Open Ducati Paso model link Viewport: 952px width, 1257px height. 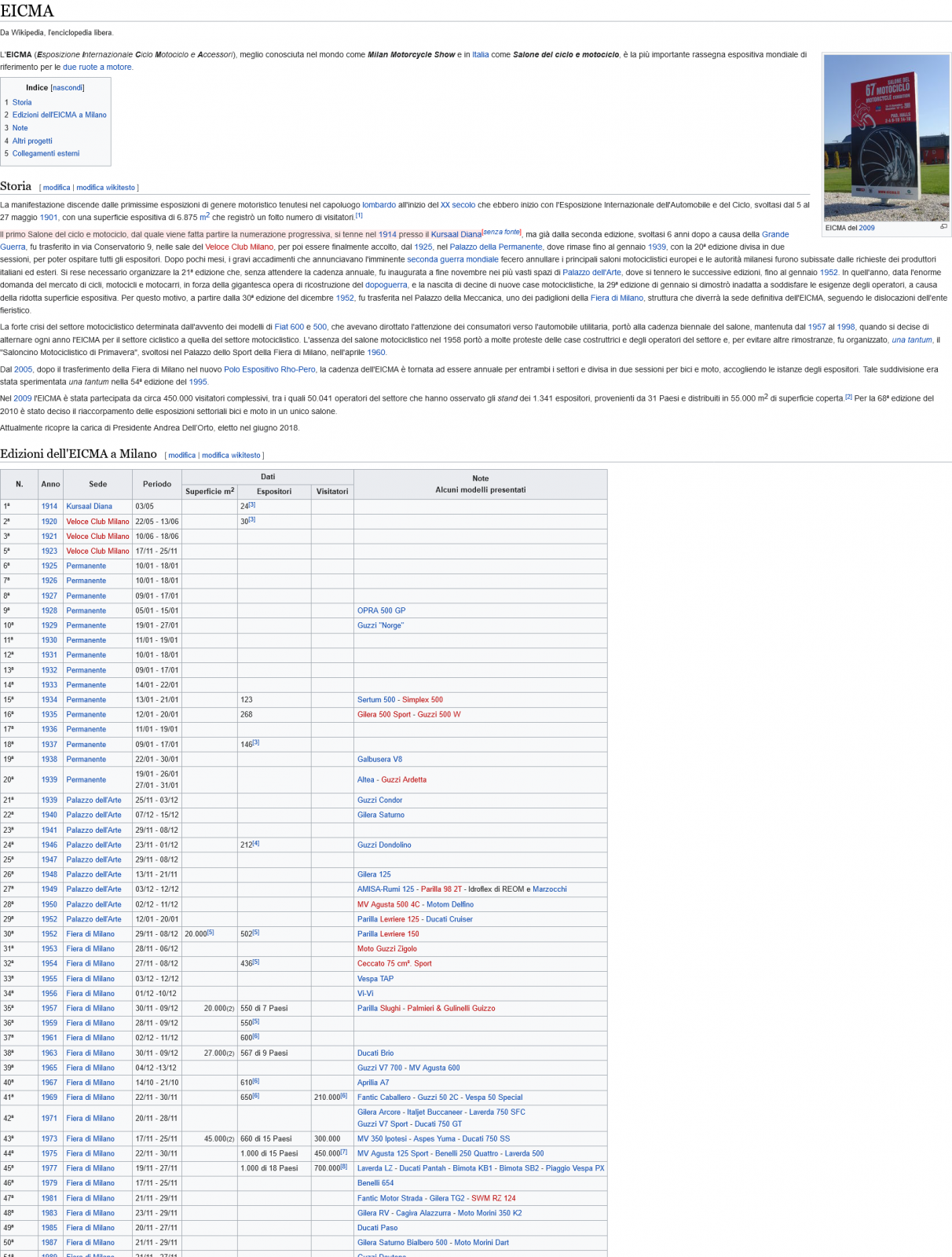378,1228
